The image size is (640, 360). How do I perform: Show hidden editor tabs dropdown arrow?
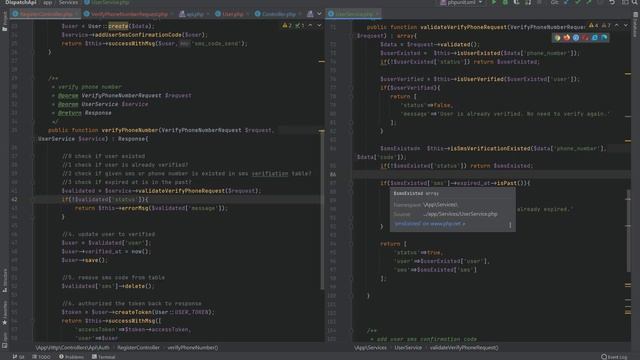pyautogui.click(x=319, y=14)
